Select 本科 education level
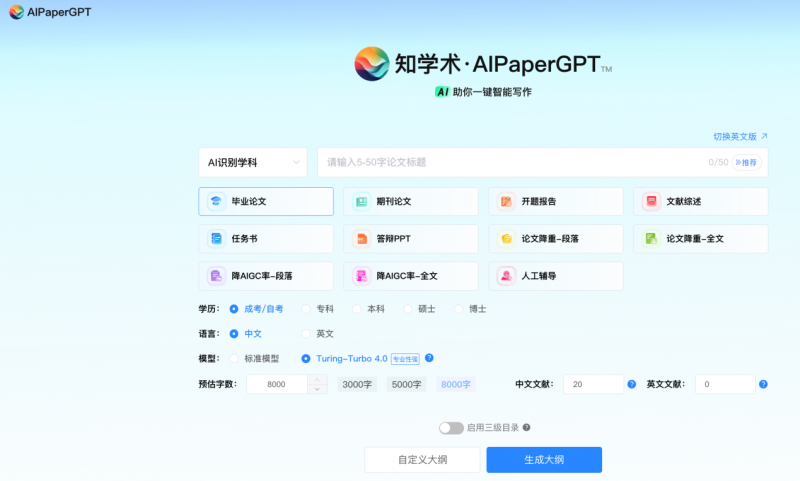Screen dimensions: 800x481 (369, 309)
